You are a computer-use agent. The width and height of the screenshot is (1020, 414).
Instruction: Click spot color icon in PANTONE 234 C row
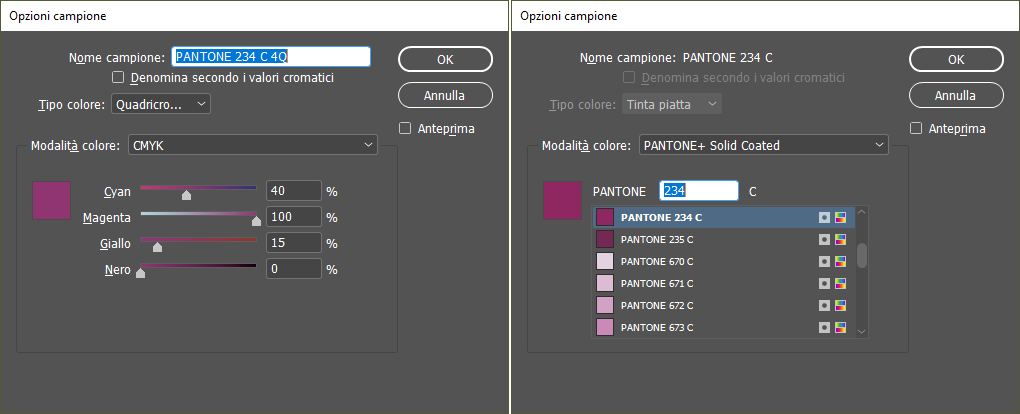(824, 217)
